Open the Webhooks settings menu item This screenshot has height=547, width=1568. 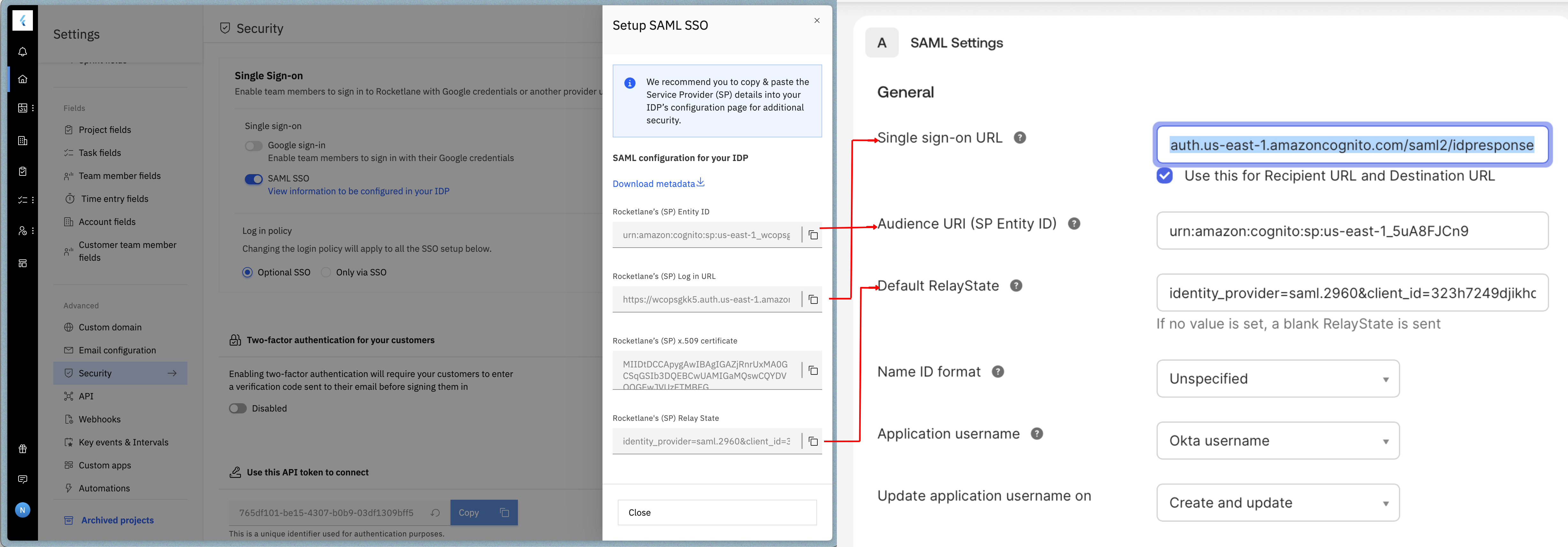(x=100, y=419)
